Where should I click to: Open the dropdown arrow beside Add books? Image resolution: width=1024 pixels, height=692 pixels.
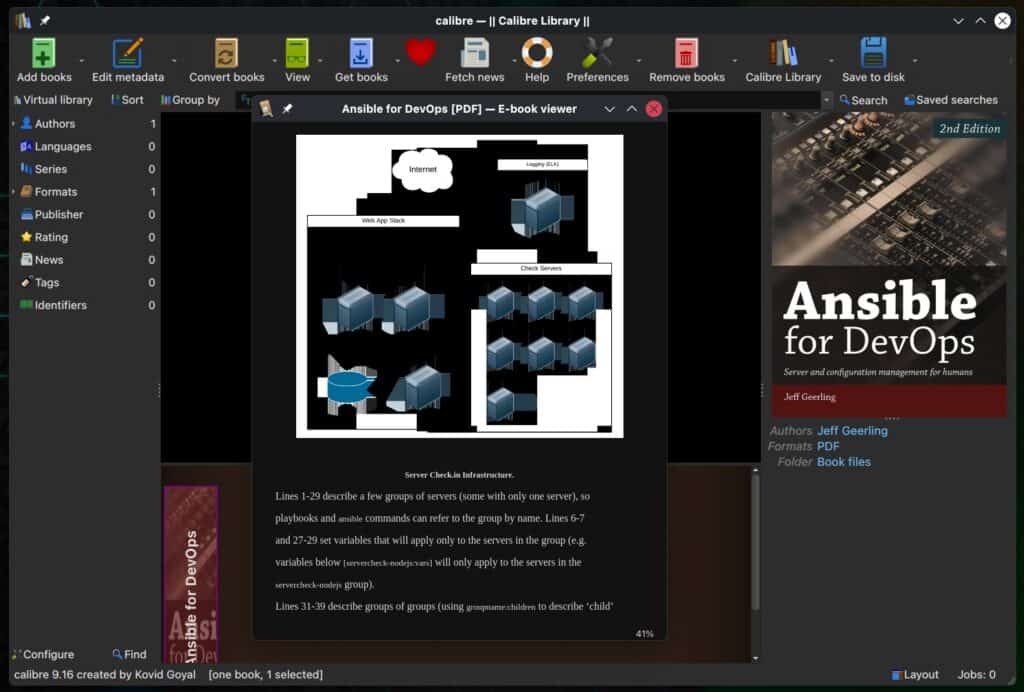(x=82, y=61)
